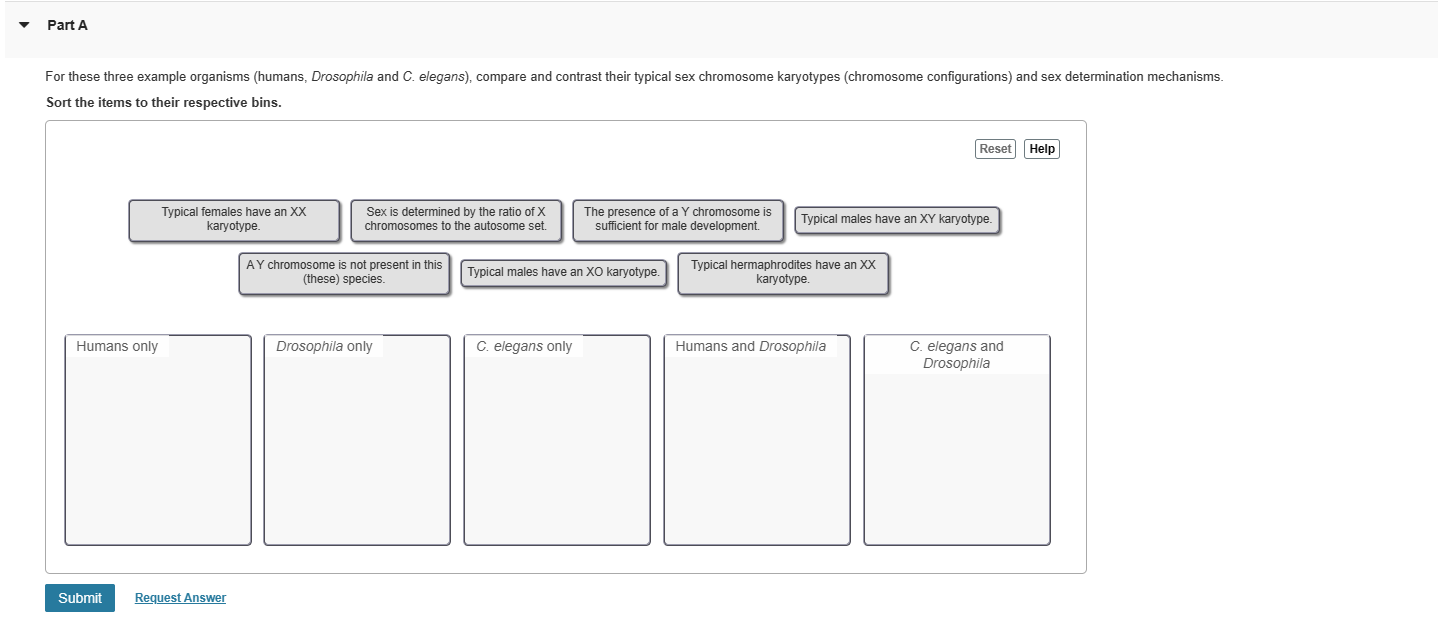Click the 'Humans only' bin
1438x630 pixels.
pyautogui.click(x=157, y=440)
